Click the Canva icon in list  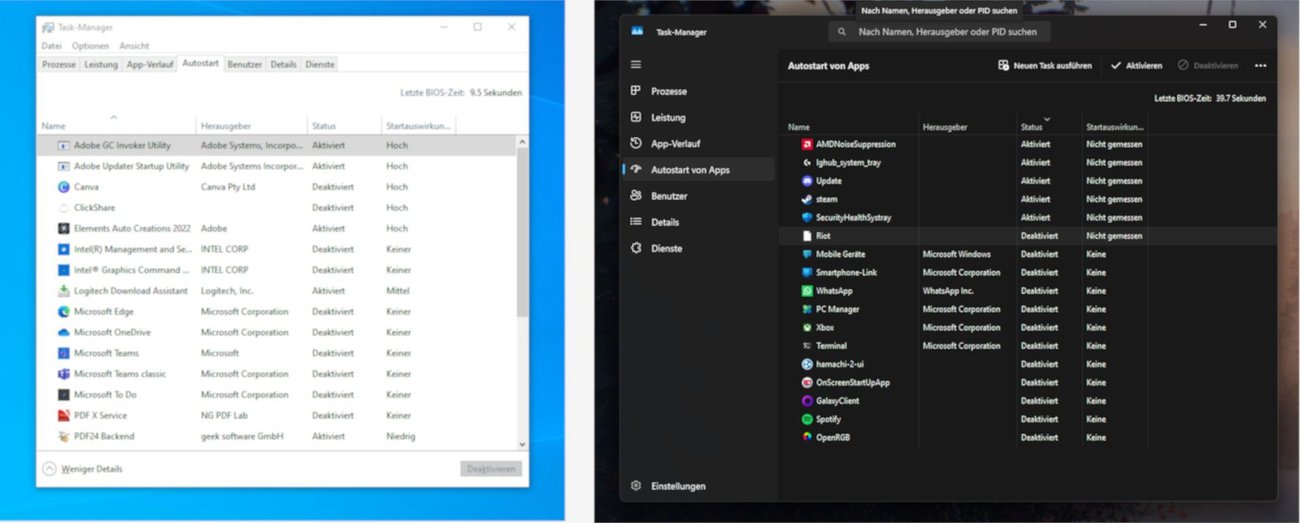[64, 187]
